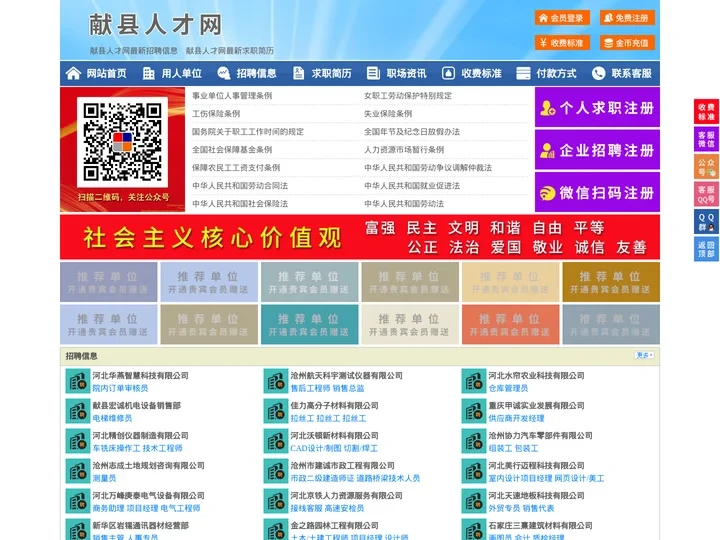Click the 返回顶部 side button
720x540 pixels.
(706, 249)
